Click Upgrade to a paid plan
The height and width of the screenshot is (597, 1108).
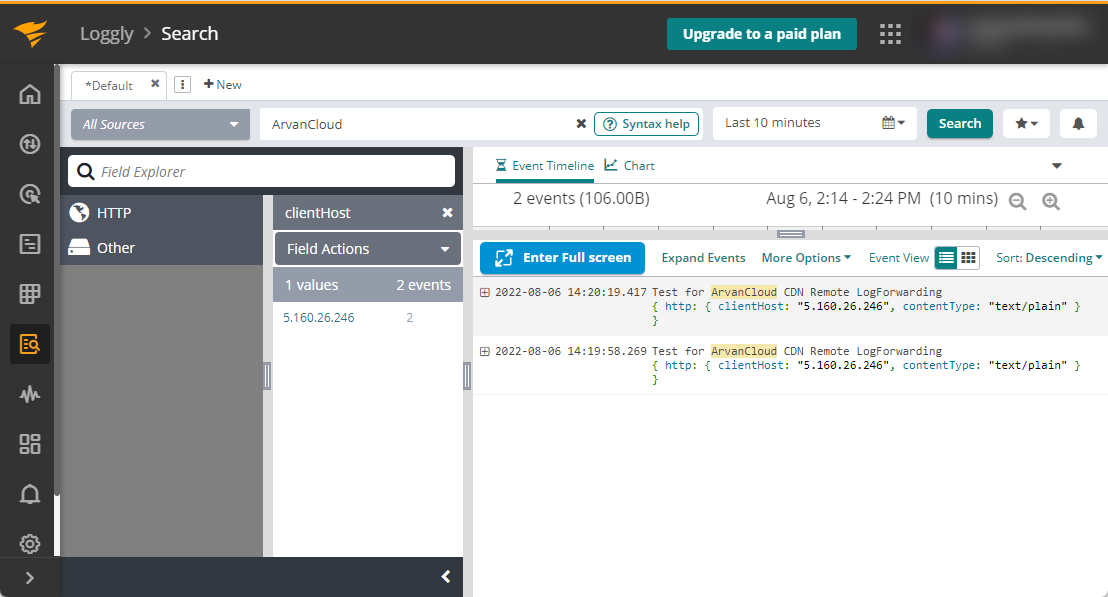point(762,34)
